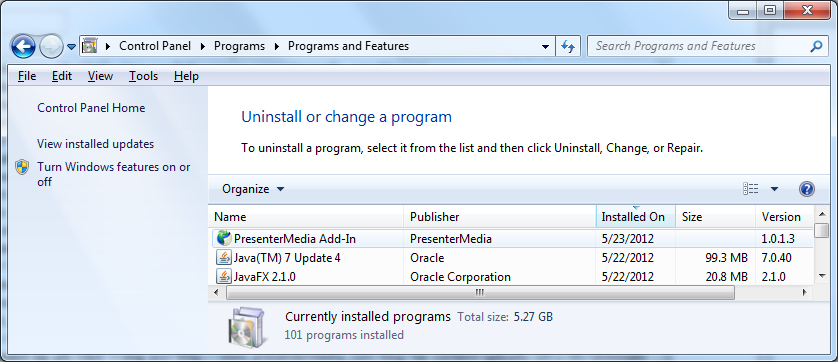This screenshot has height=362, width=839.
Task: Click the Java(TM) 7 Update 4 icon
Action: tap(223, 258)
